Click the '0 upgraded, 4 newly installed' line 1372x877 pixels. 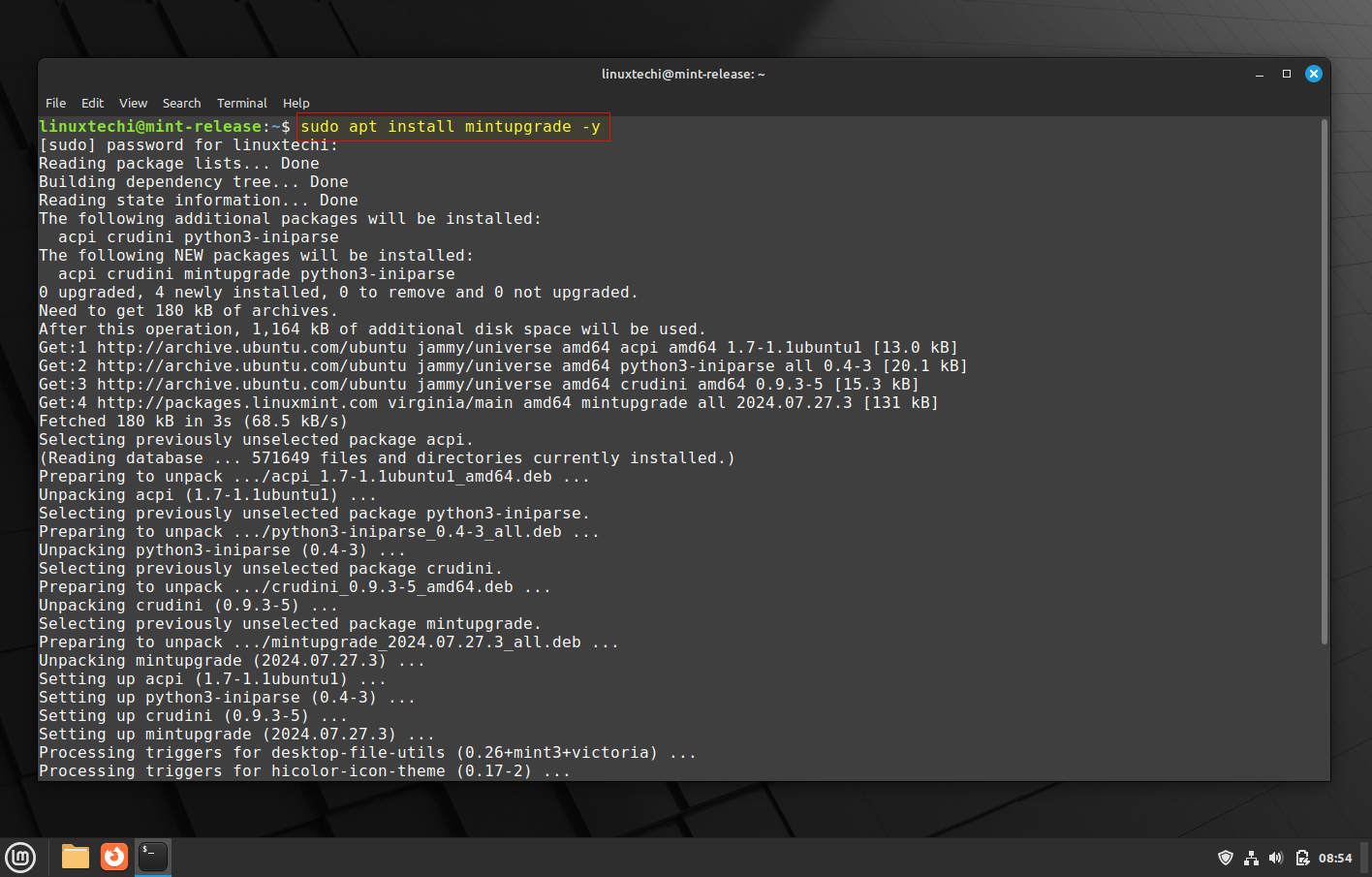[339, 293]
